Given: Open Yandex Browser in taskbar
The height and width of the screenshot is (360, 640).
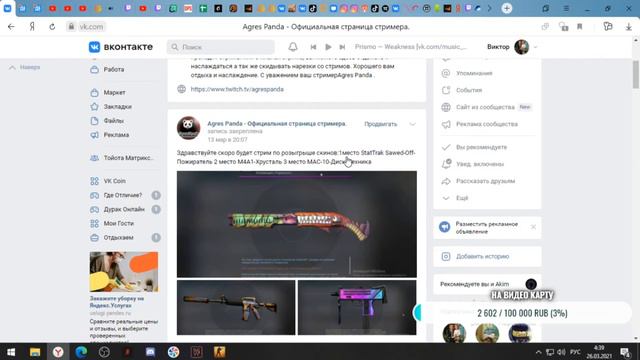Looking at the screenshot, I should pos(58,352).
